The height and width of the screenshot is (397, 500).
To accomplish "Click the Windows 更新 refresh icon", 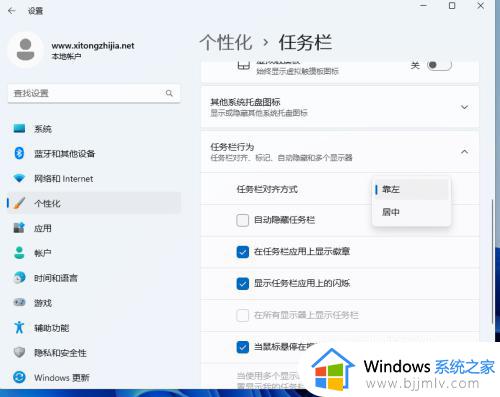I will pos(19,377).
